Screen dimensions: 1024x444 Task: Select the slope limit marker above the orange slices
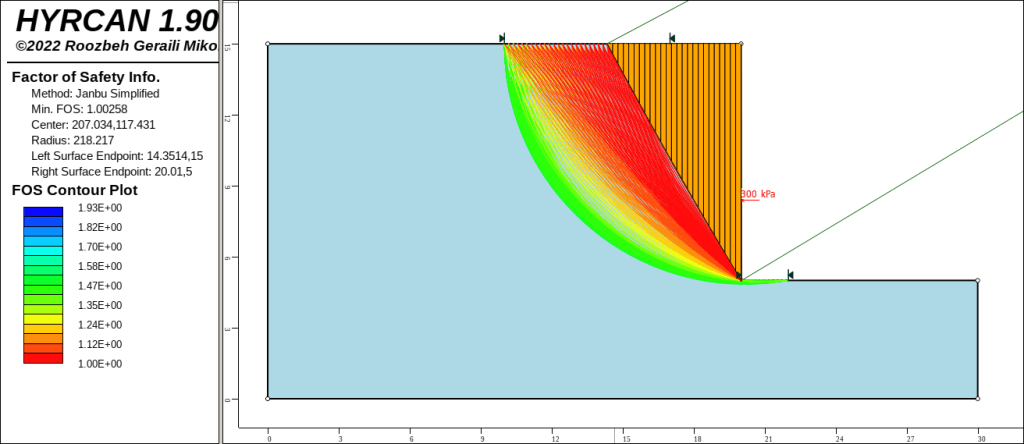pyautogui.click(x=672, y=39)
